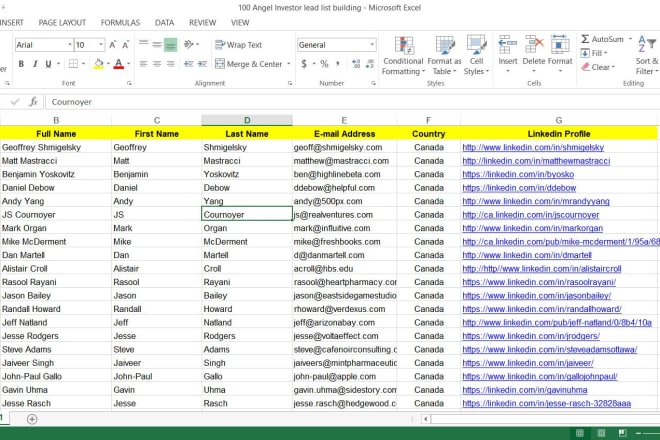
Task: Toggle italic formatting
Action: point(35,64)
